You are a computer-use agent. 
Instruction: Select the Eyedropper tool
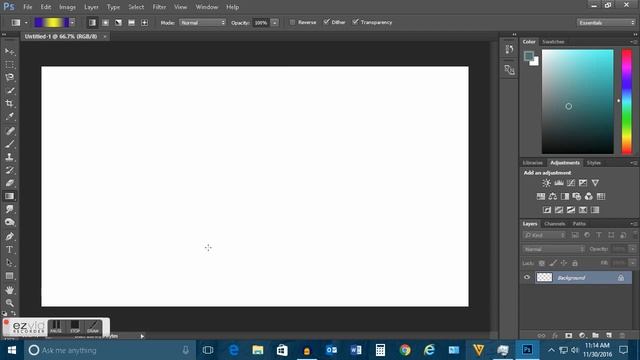coord(9,116)
